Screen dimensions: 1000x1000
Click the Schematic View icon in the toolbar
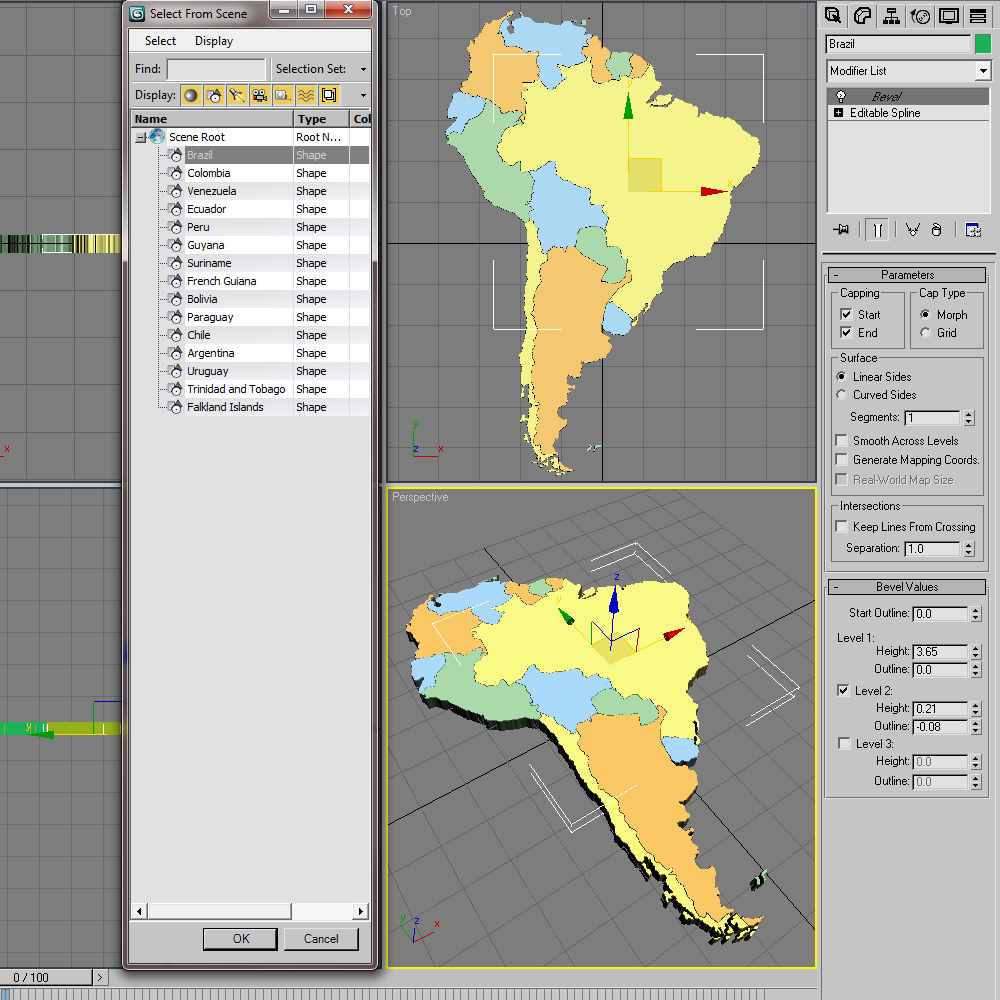[x=891, y=16]
